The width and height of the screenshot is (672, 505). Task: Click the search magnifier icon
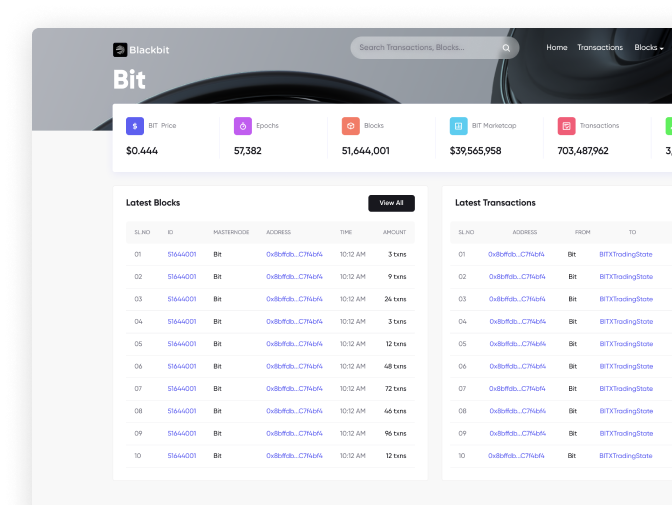506,48
